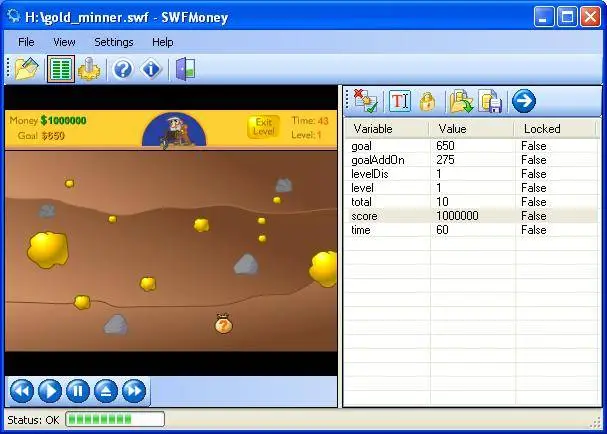Select the level variable row
The width and height of the screenshot is (607, 434).
pos(471,188)
